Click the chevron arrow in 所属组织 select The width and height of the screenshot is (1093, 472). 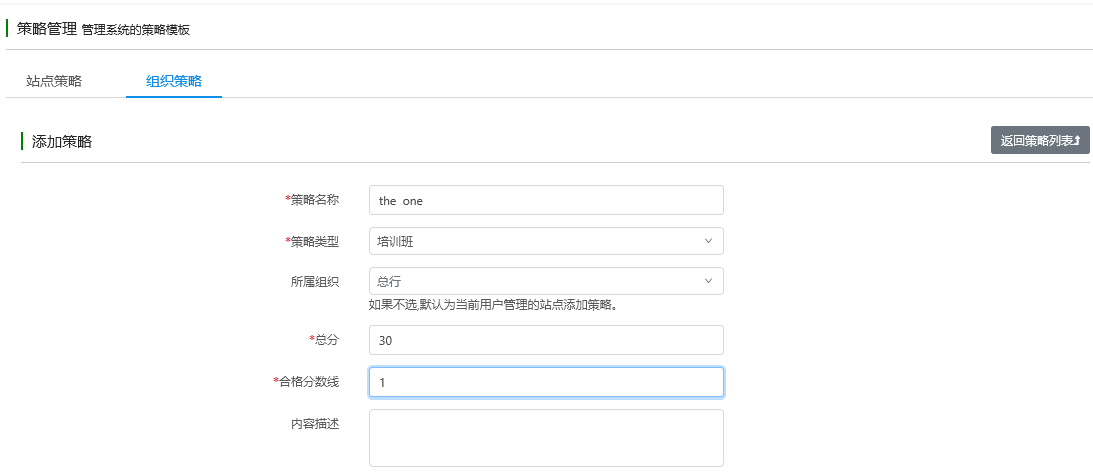(x=708, y=281)
